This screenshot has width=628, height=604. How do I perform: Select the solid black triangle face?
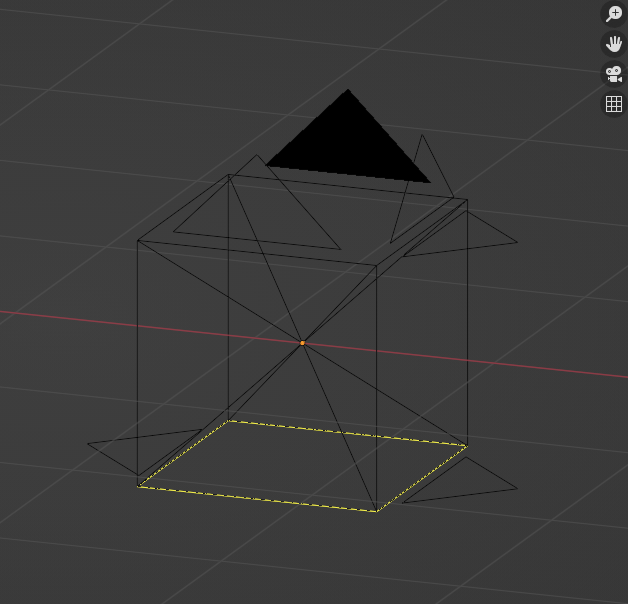348,145
